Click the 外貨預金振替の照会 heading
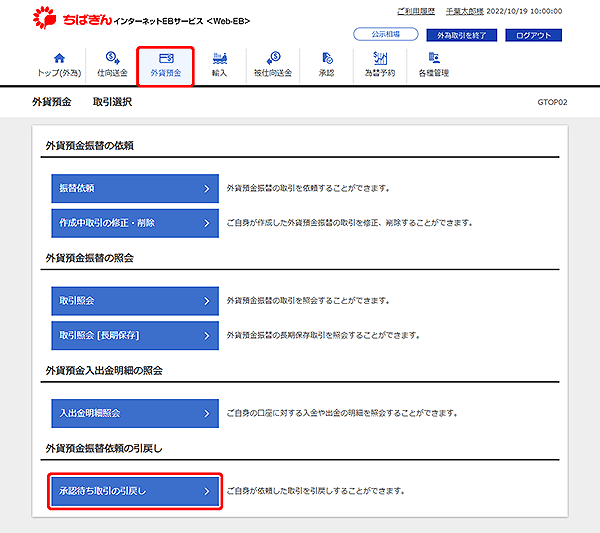The height and width of the screenshot is (533, 600). click(x=90, y=258)
